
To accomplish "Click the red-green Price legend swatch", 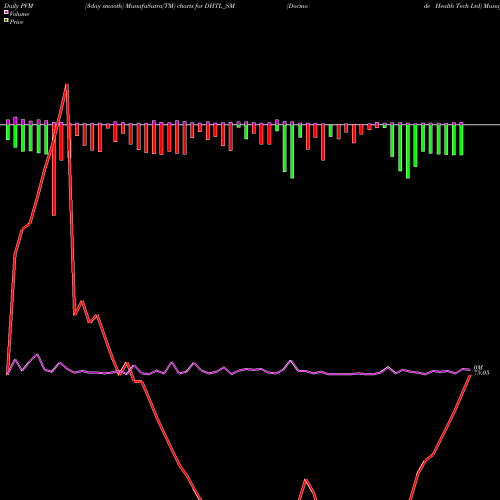I will coord(6,21).
